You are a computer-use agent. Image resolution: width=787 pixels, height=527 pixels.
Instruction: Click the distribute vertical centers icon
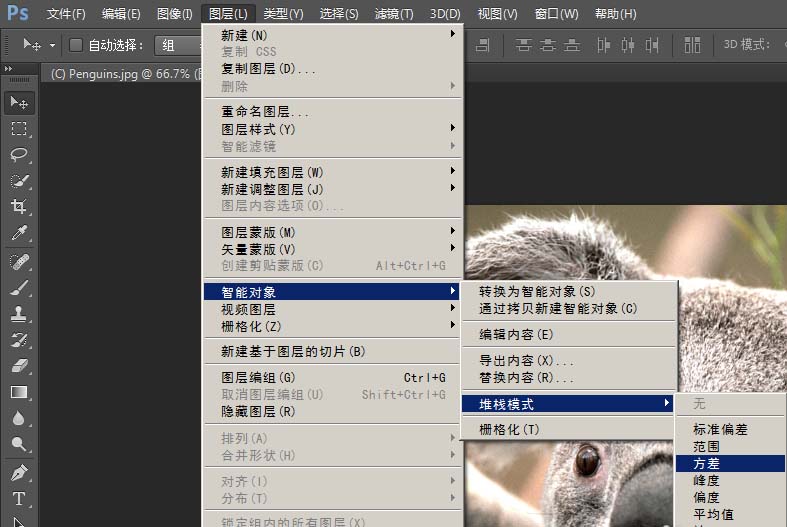(x=548, y=45)
